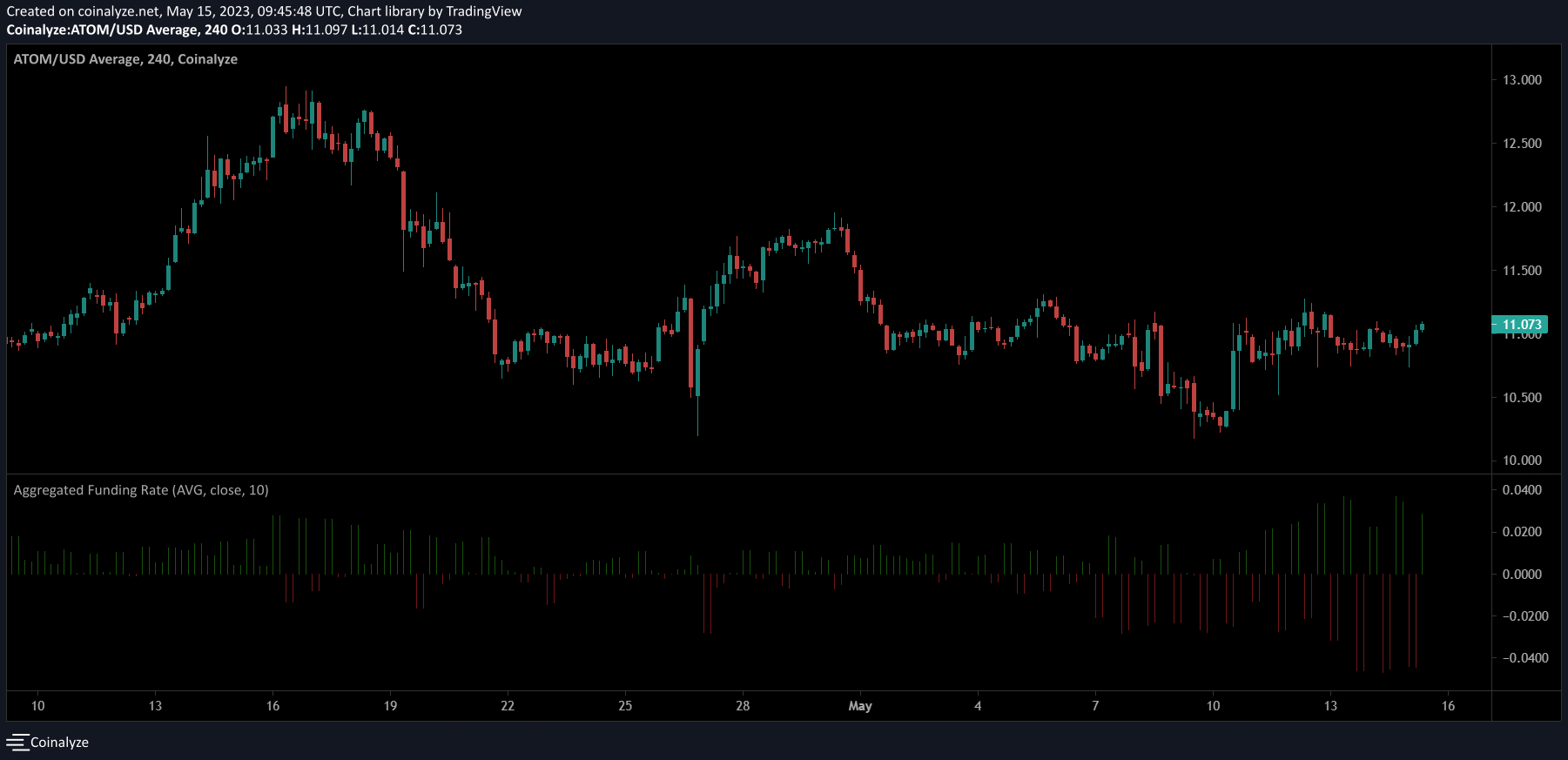Click the Coinalyze watermark text
Image resolution: width=1568 pixels, height=760 pixels.
point(59,743)
